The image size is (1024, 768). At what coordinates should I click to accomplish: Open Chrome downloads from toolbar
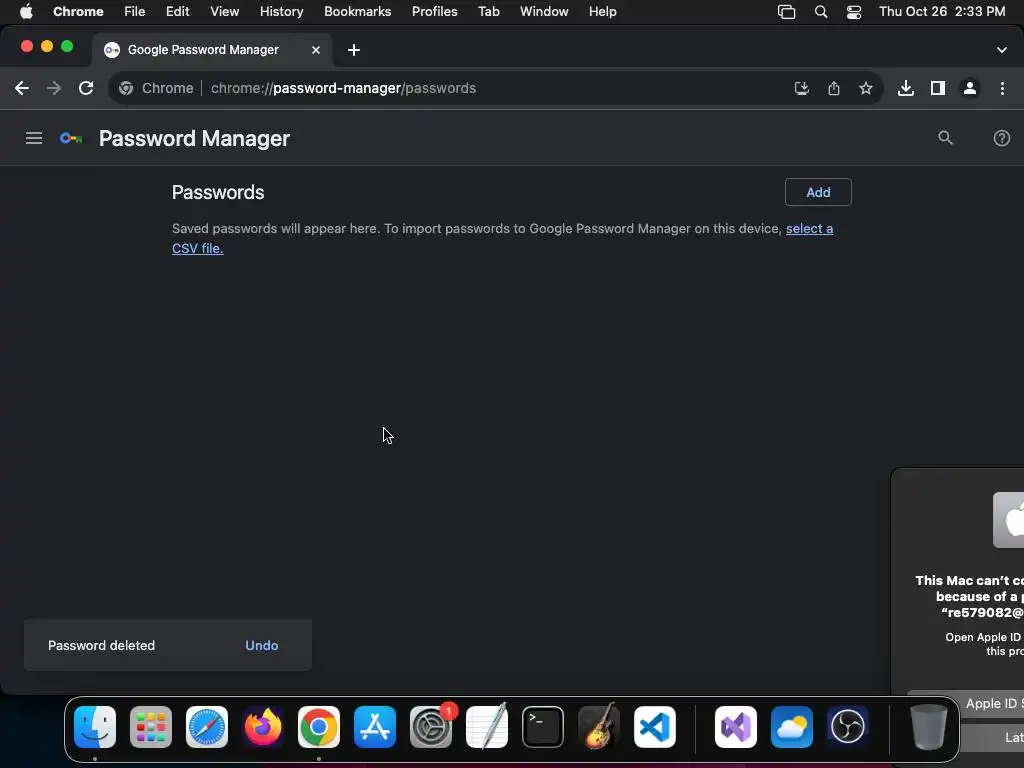(x=905, y=88)
